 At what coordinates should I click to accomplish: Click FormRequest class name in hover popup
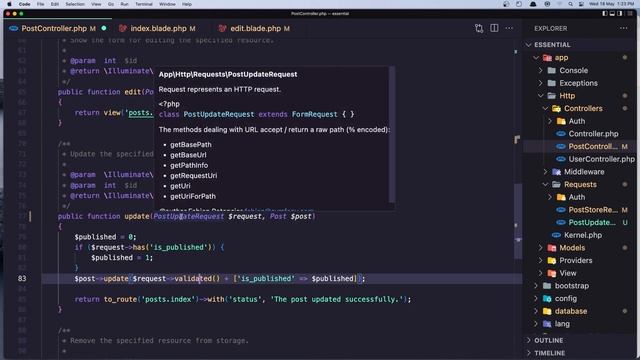click(315, 114)
